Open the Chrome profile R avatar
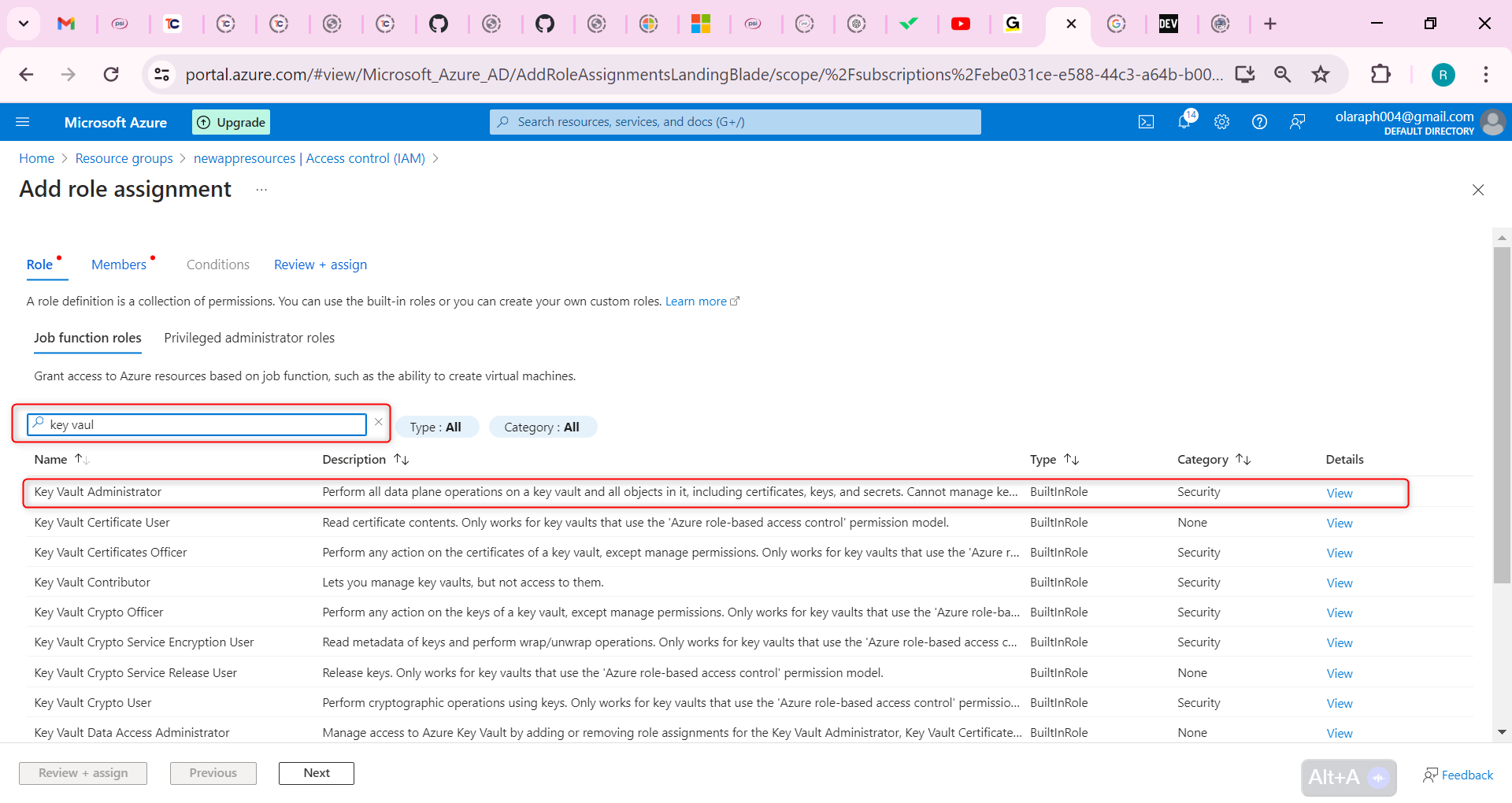The width and height of the screenshot is (1512, 803). point(1443,74)
